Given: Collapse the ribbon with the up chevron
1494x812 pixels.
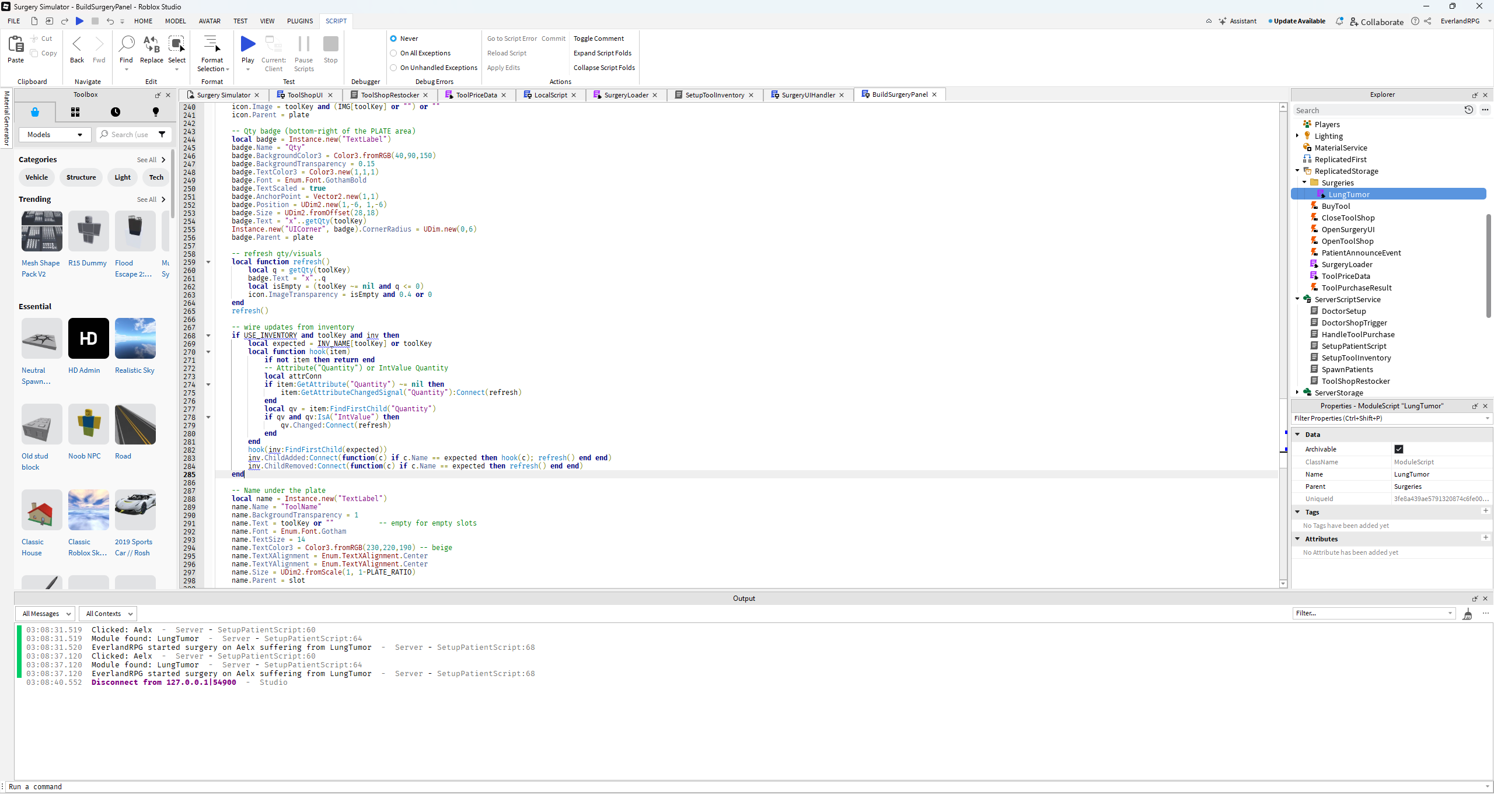Looking at the screenshot, I should click(1209, 21).
